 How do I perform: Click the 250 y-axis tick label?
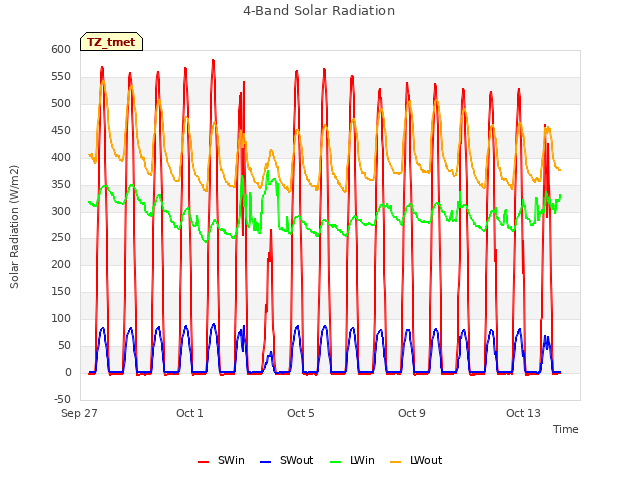click(x=61, y=238)
